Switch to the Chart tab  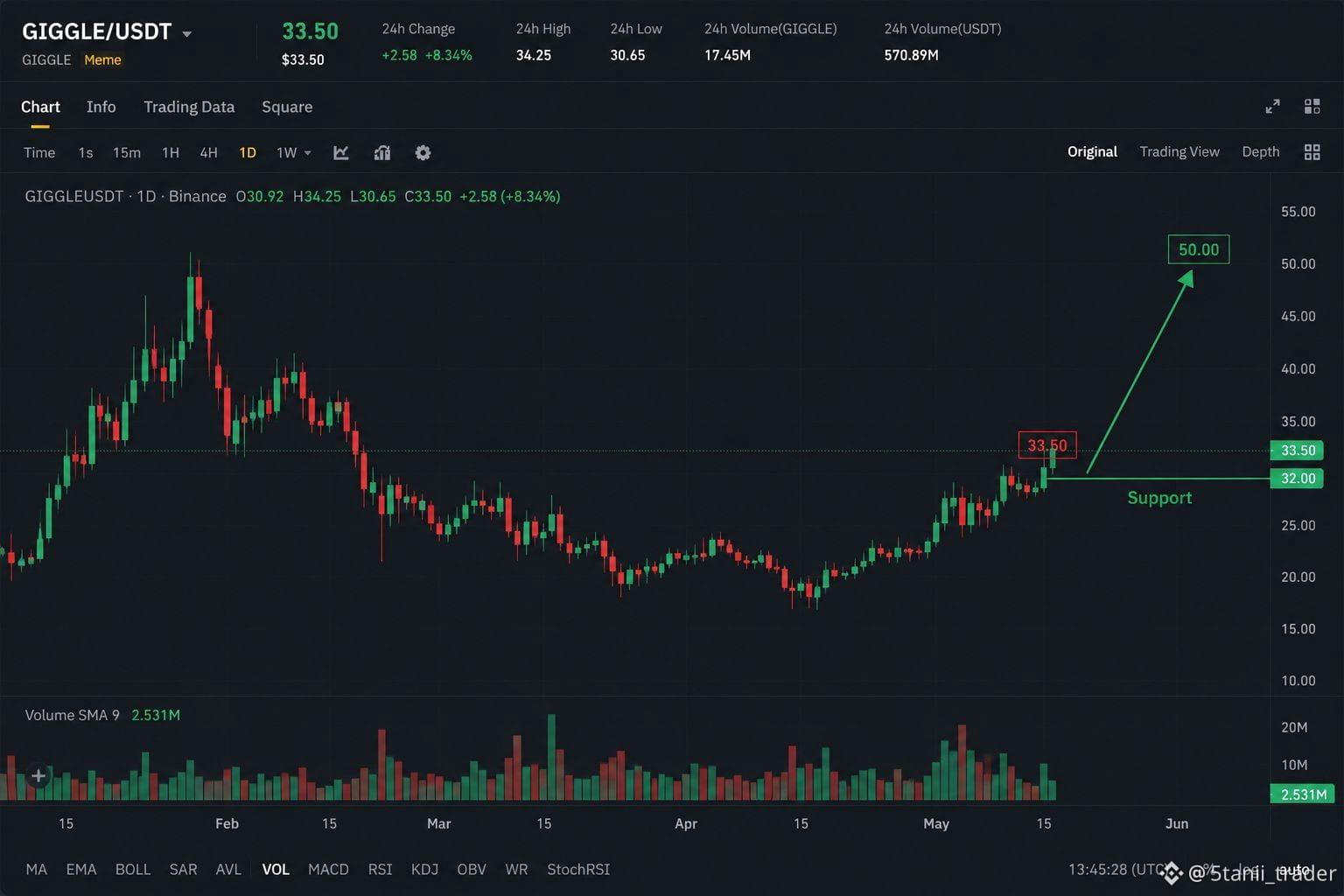[x=40, y=107]
